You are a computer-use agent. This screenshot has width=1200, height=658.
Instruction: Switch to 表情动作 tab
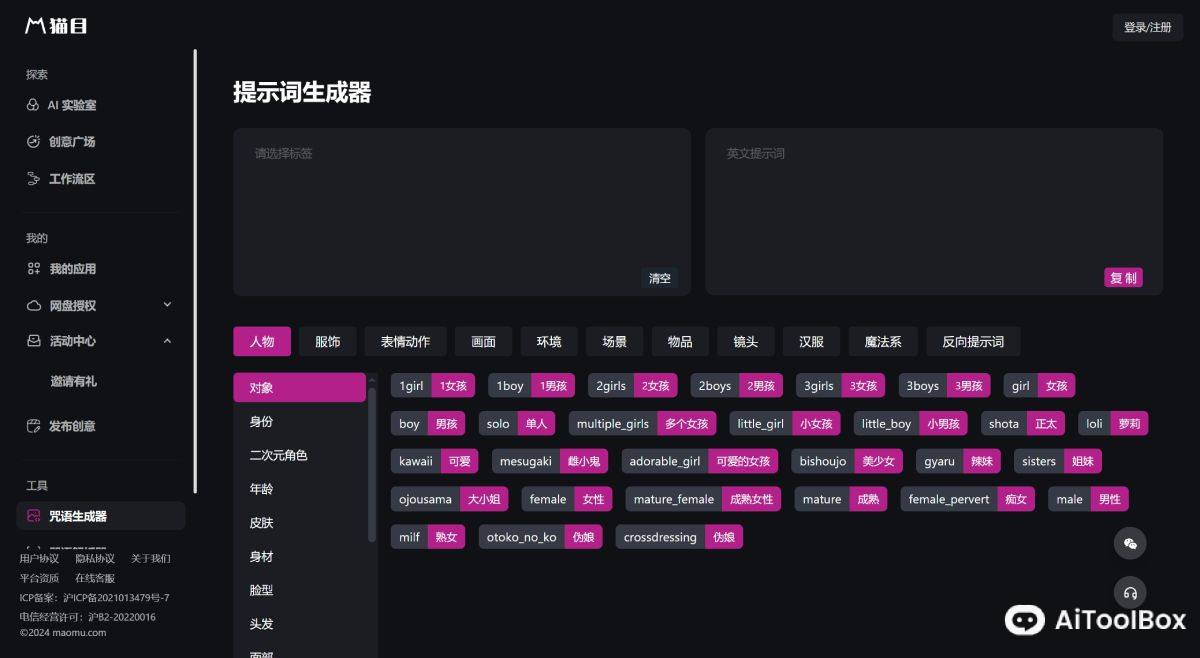click(405, 341)
